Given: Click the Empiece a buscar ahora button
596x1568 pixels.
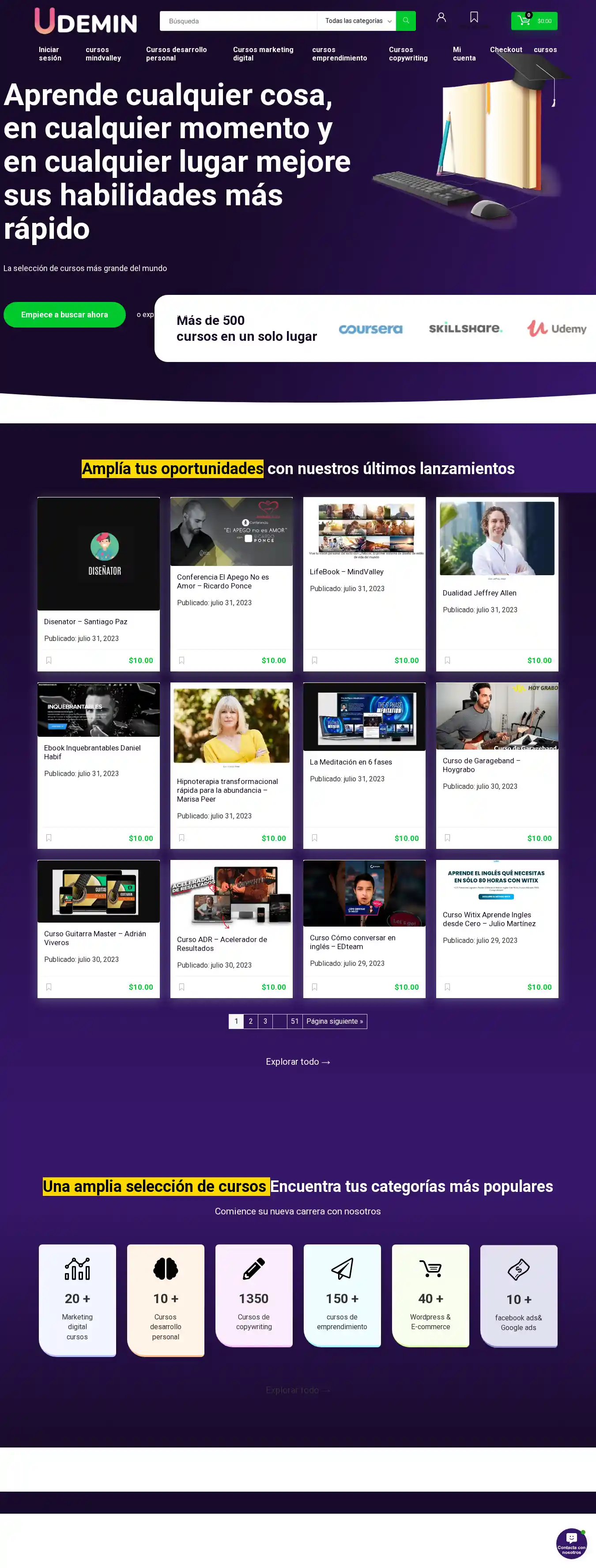Looking at the screenshot, I should tap(64, 315).
